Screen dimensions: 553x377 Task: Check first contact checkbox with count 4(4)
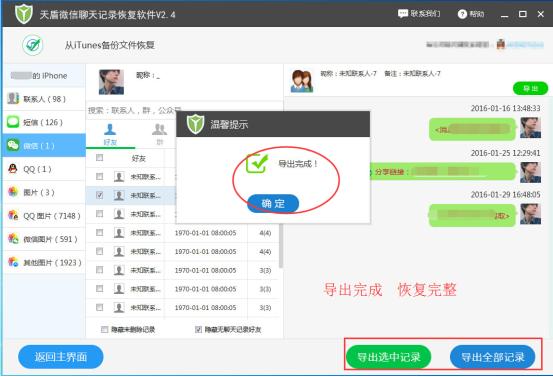(x=99, y=233)
